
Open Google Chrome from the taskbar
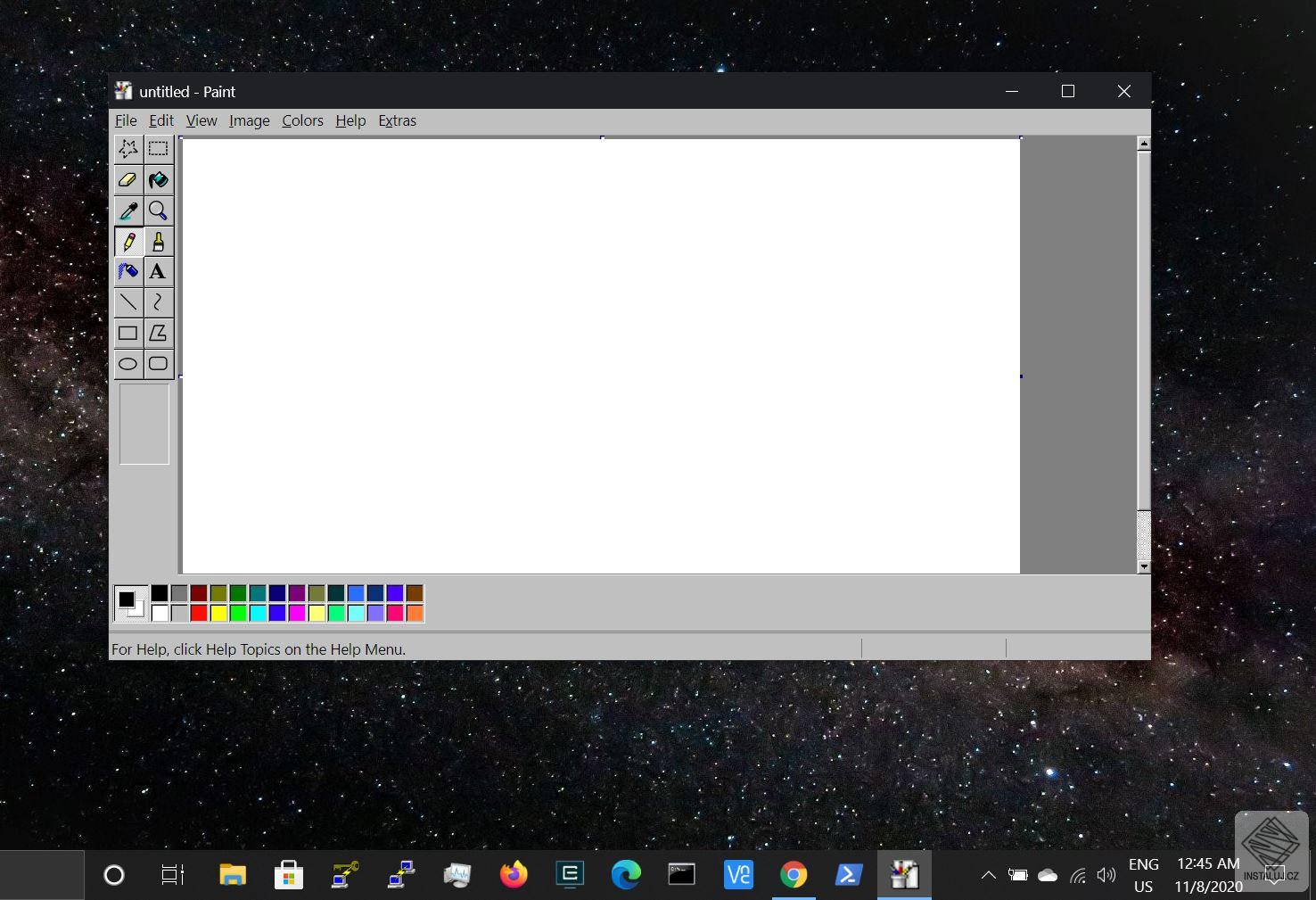click(794, 875)
